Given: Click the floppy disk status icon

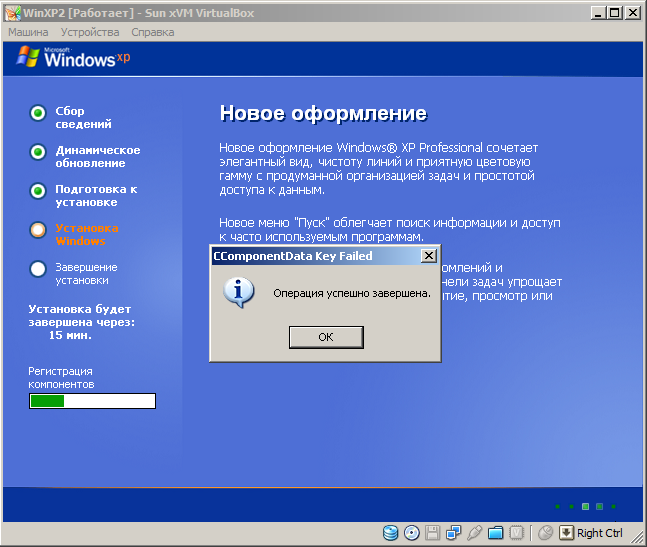Looking at the screenshot, I should [x=432, y=533].
